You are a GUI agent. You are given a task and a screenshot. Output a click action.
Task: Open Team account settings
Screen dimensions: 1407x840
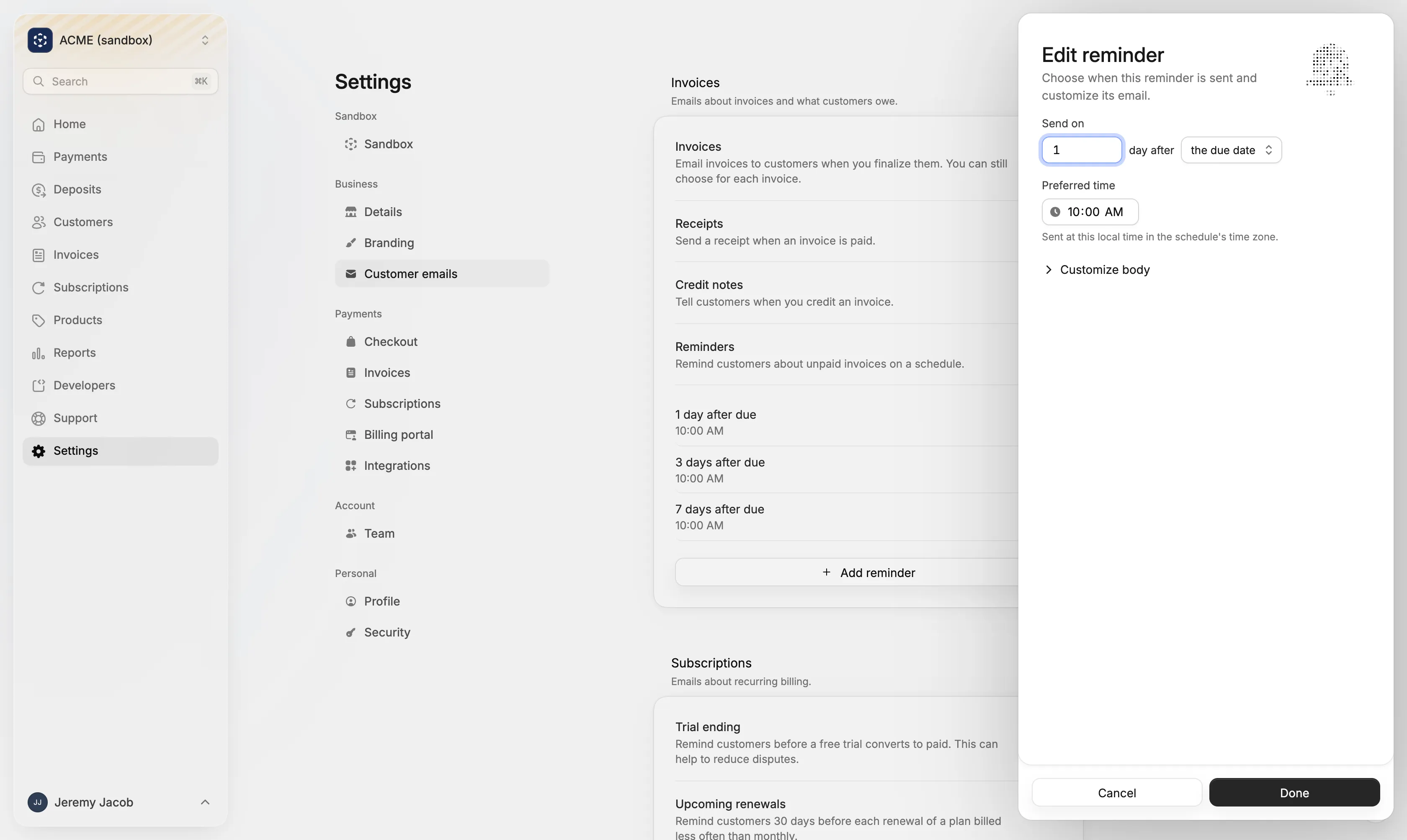click(x=441, y=534)
